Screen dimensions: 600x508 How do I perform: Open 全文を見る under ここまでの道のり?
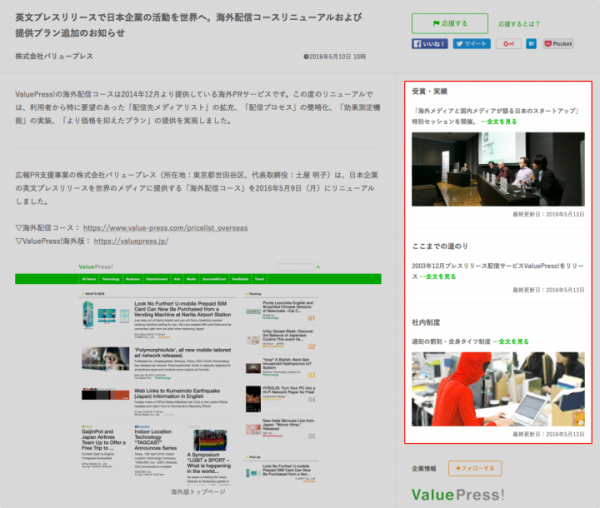point(438,277)
